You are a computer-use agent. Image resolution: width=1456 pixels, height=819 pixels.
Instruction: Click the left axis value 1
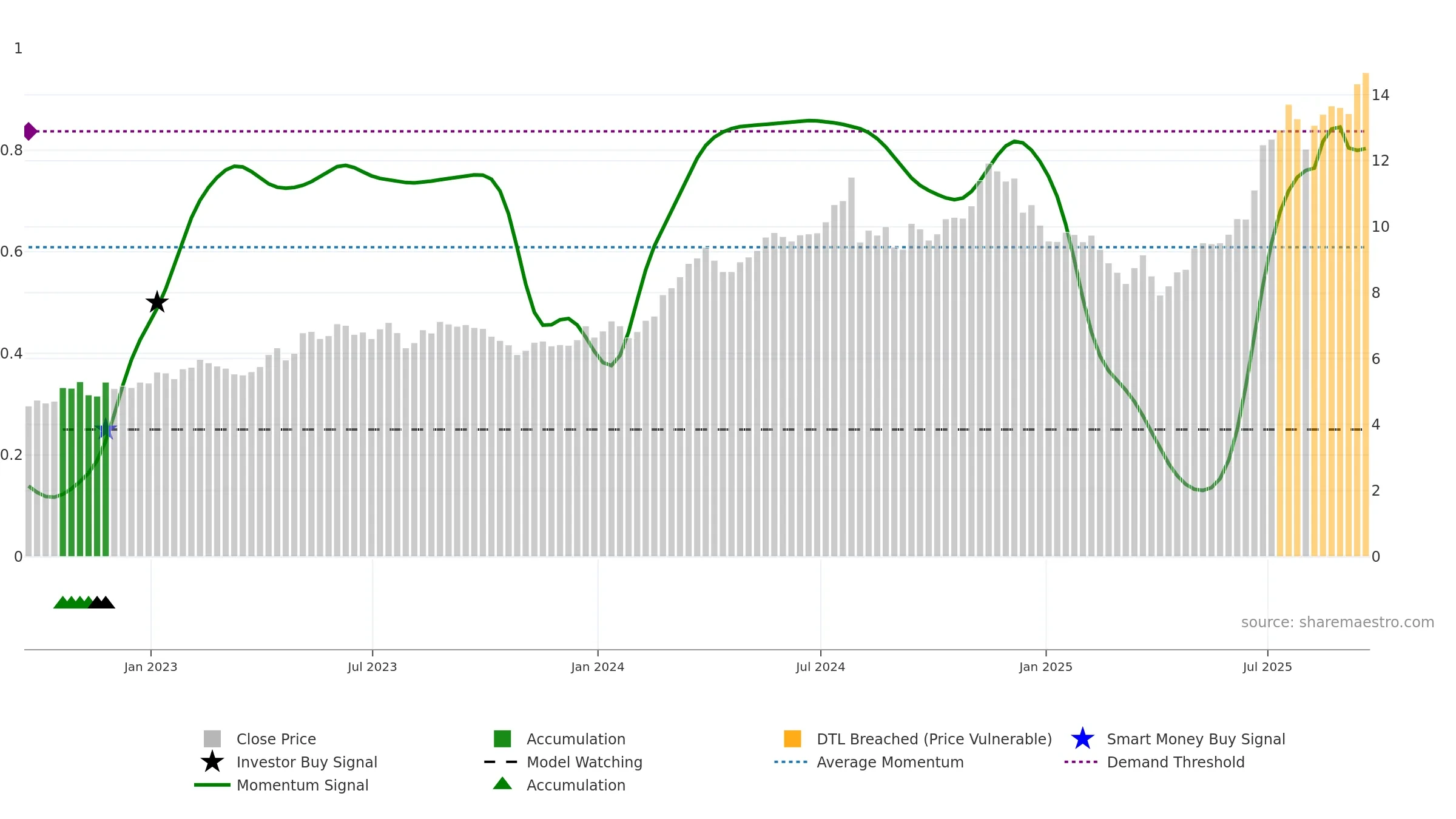coord(18,49)
